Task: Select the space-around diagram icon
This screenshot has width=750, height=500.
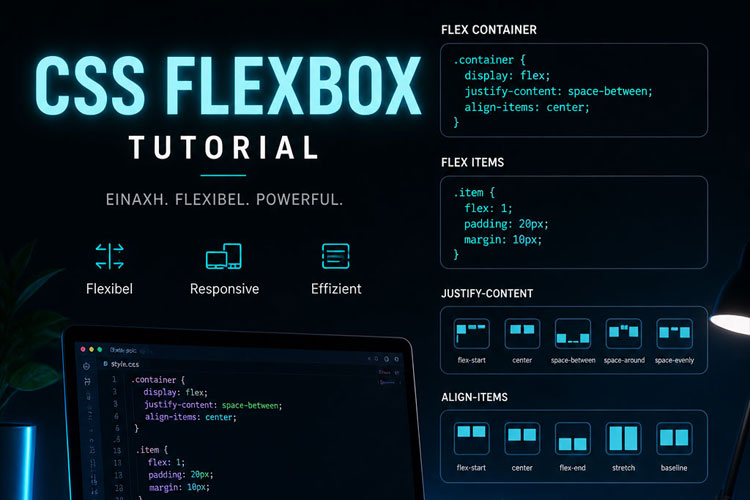Action: [x=624, y=333]
